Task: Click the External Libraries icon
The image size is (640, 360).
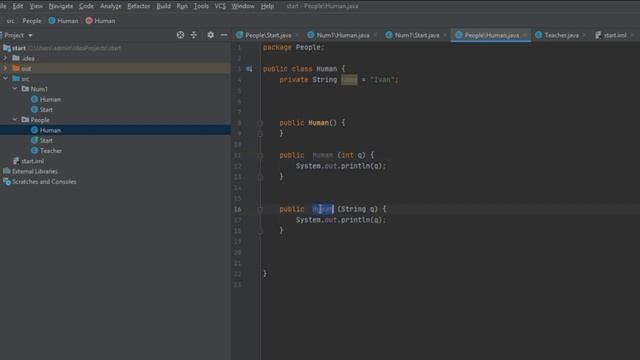Action: pyautogui.click(x=7, y=171)
